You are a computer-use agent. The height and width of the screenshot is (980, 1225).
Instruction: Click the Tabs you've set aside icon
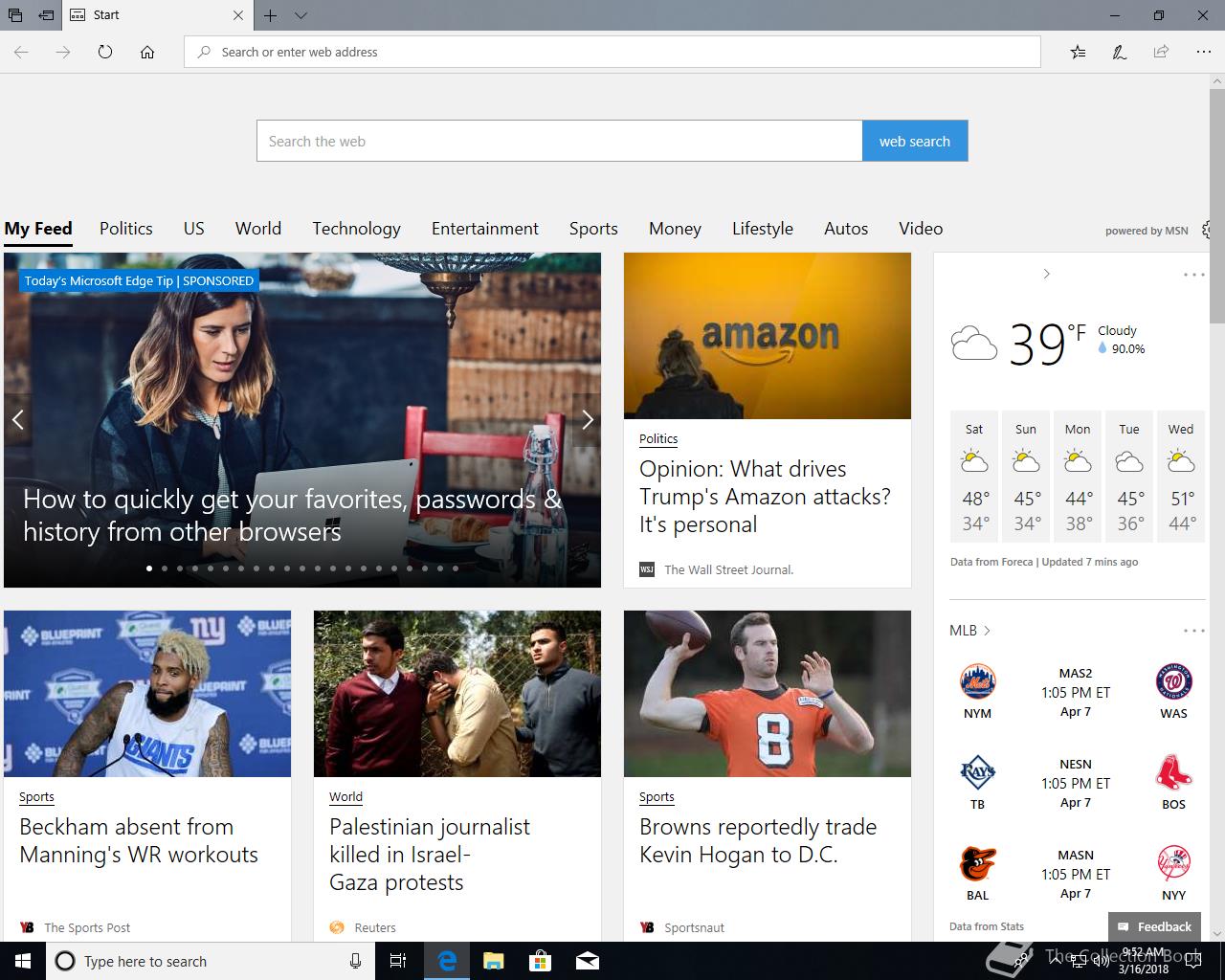pos(15,15)
